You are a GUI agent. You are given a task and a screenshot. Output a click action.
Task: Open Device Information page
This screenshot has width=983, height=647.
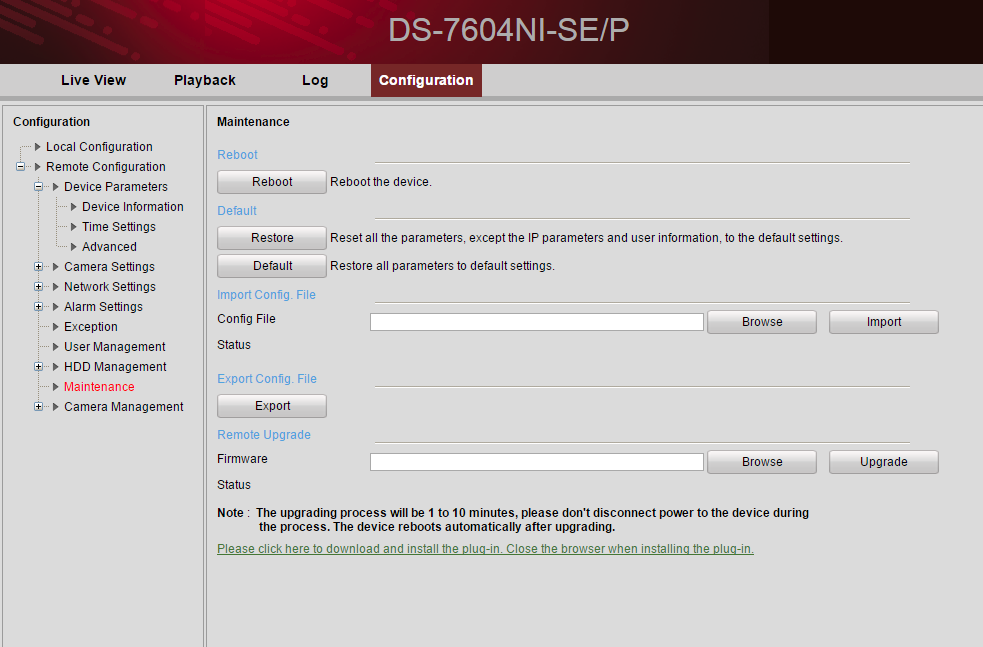[x=133, y=207]
